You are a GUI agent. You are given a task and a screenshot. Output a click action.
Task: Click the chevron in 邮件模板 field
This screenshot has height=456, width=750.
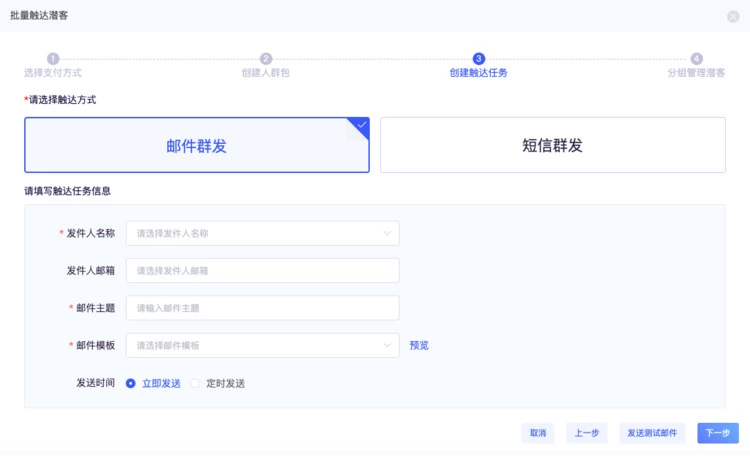(387, 345)
